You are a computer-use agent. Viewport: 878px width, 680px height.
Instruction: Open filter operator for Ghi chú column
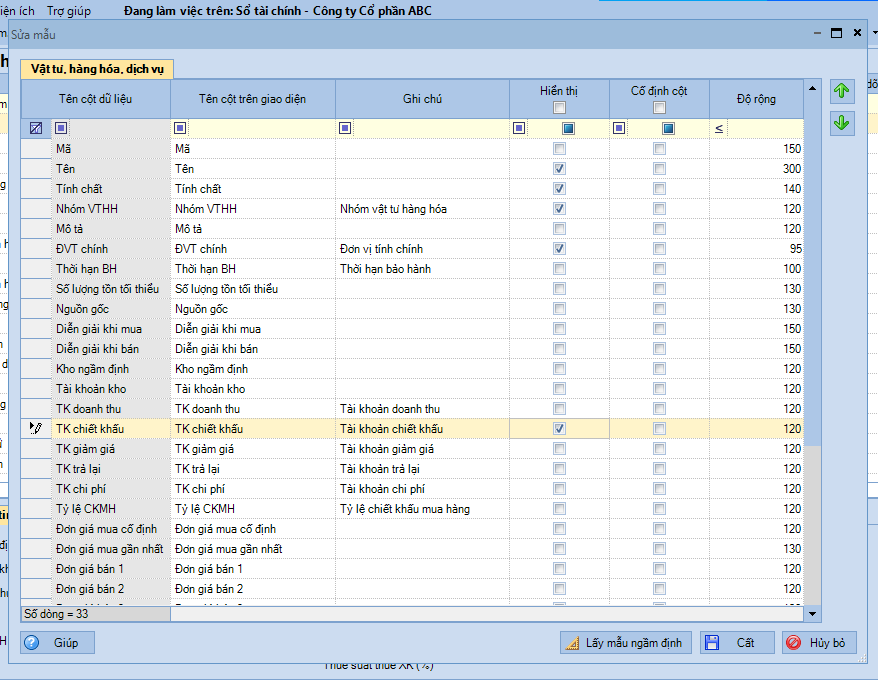(345, 128)
